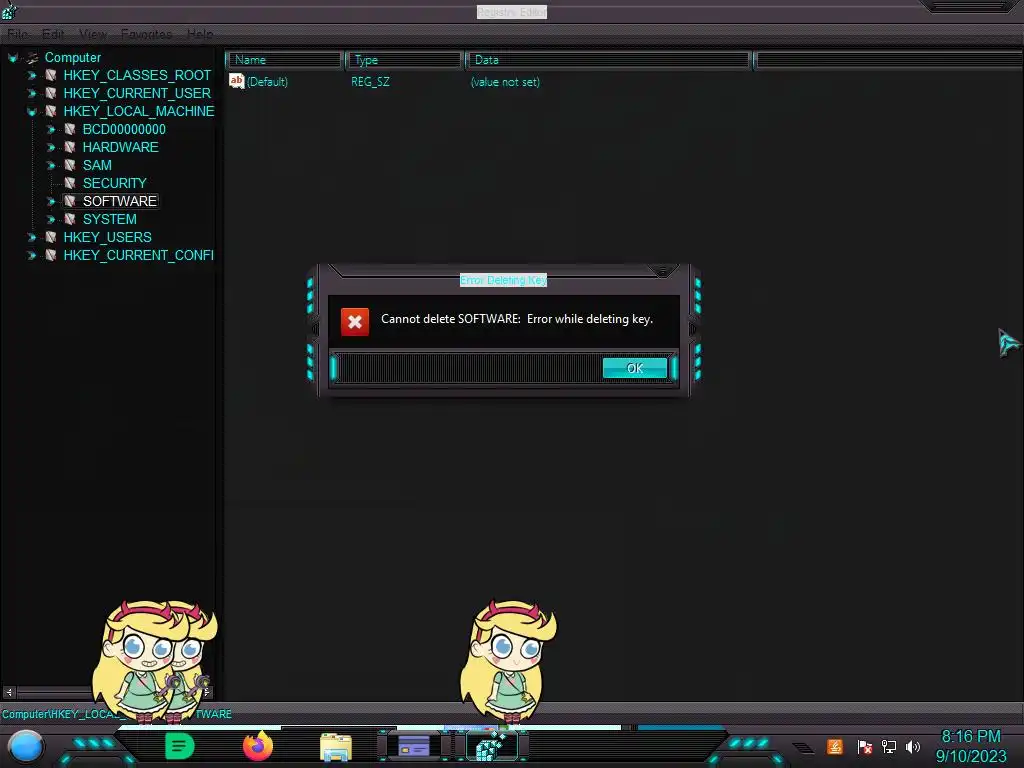Expand the HARDWARE key arrow
This screenshot has width=1024, height=768.
point(50,148)
